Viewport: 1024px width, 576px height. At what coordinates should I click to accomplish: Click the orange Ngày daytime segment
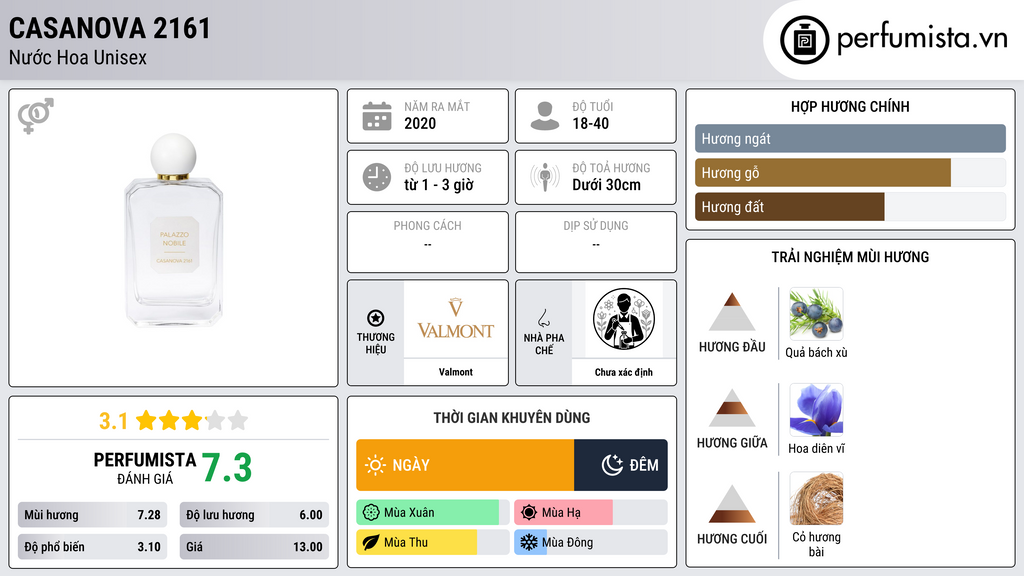click(465, 465)
